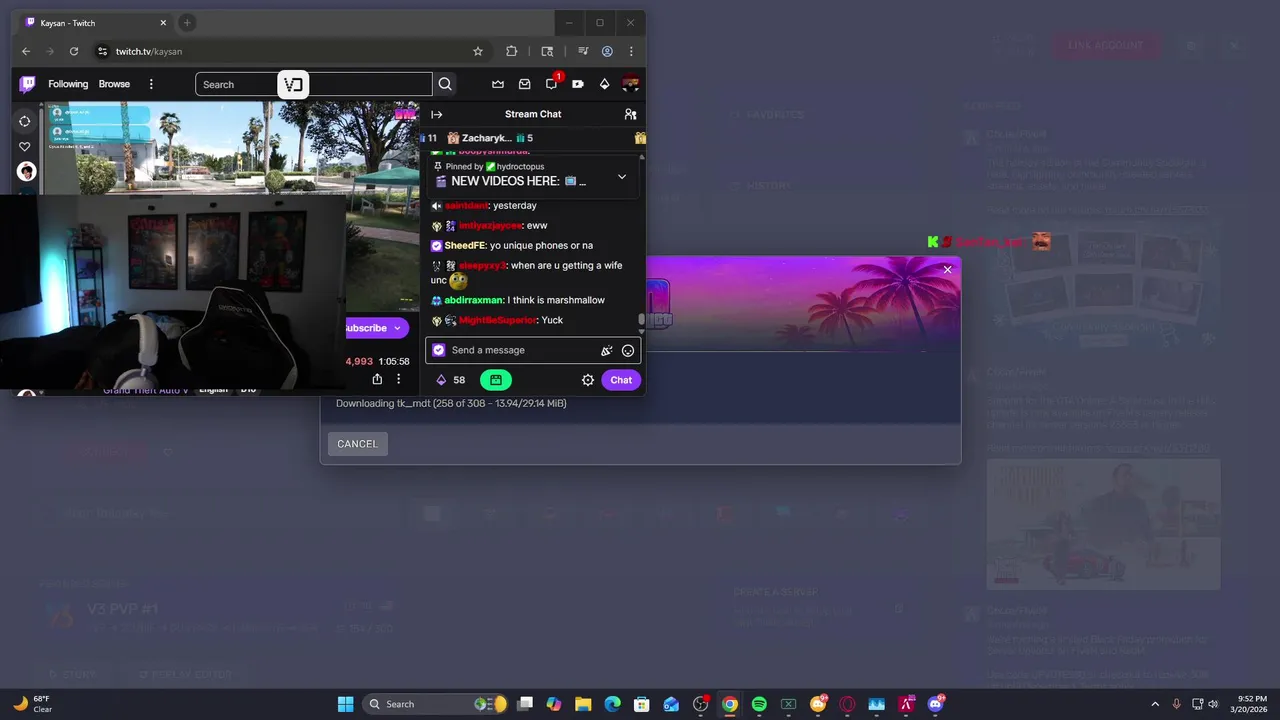Open Windows Start menu

point(345,704)
